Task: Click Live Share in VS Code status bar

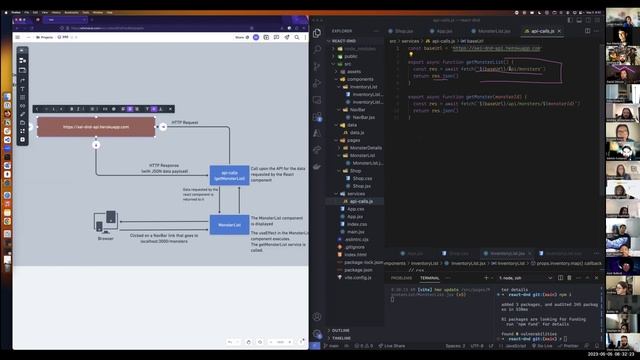Action: tap(392, 346)
